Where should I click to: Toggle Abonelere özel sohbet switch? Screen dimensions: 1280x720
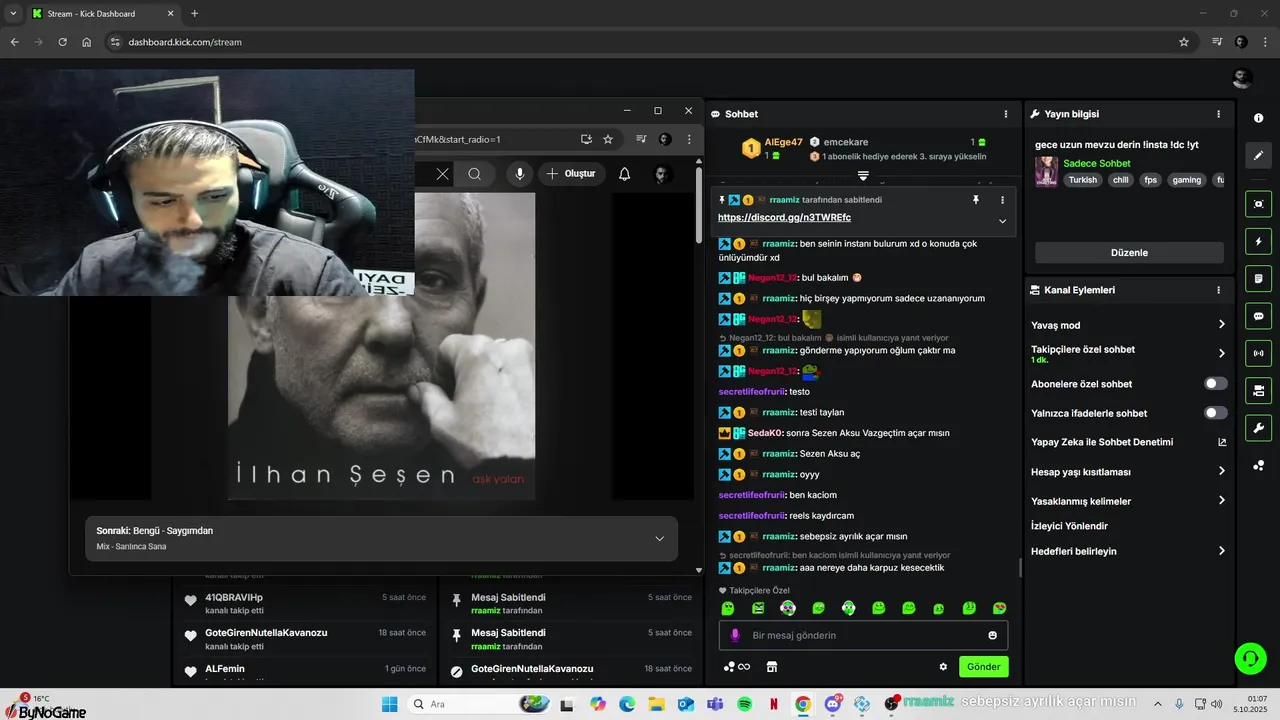click(1215, 384)
